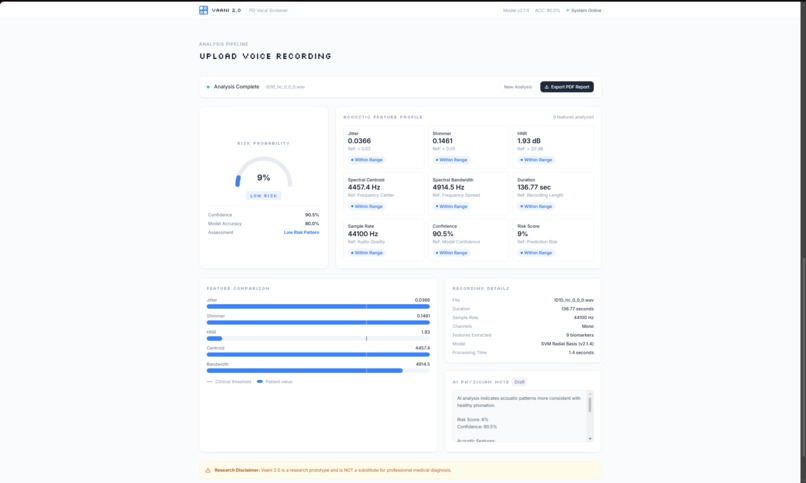The height and width of the screenshot is (483, 806).
Task: Click the Model Accuracy 80.0% row value
Action: (312, 224)
